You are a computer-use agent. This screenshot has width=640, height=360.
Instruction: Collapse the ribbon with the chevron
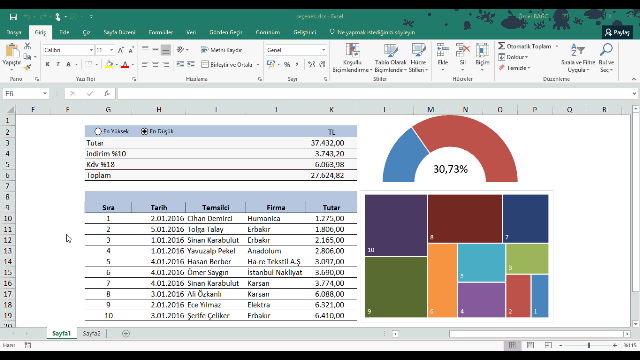pyautogui.click(x=633, y=79)
